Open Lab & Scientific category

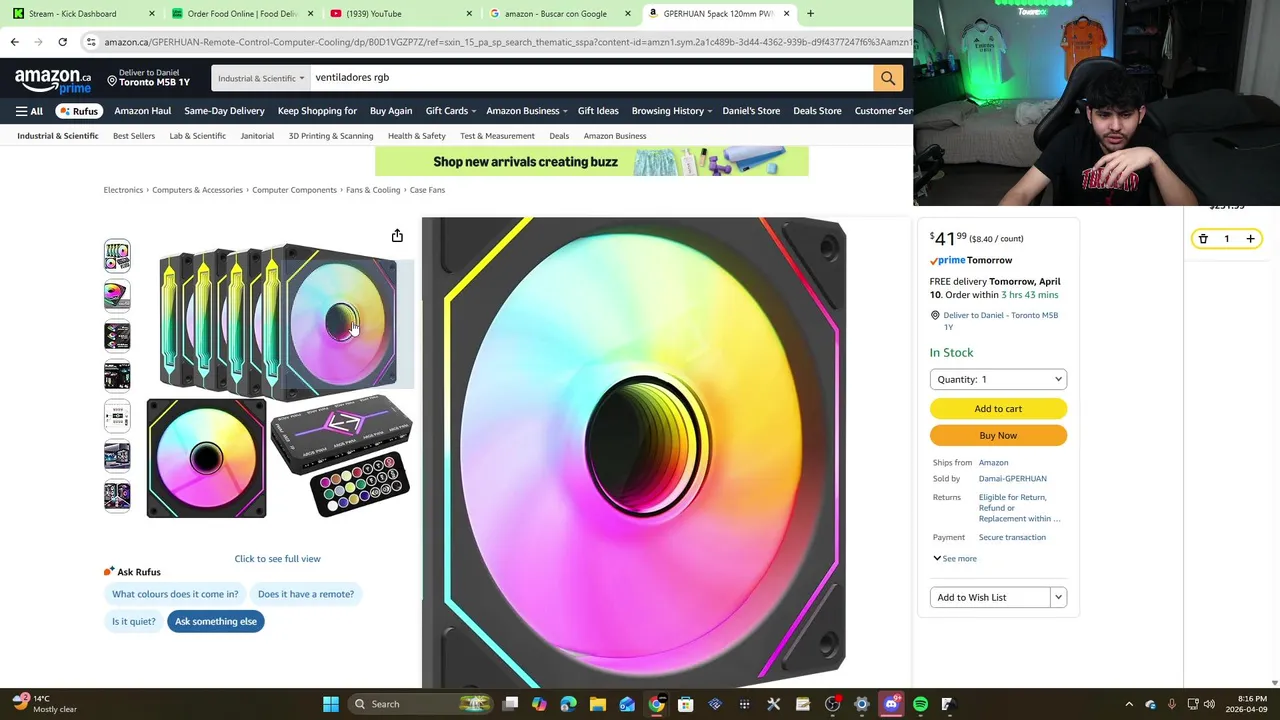coord(197,136)
